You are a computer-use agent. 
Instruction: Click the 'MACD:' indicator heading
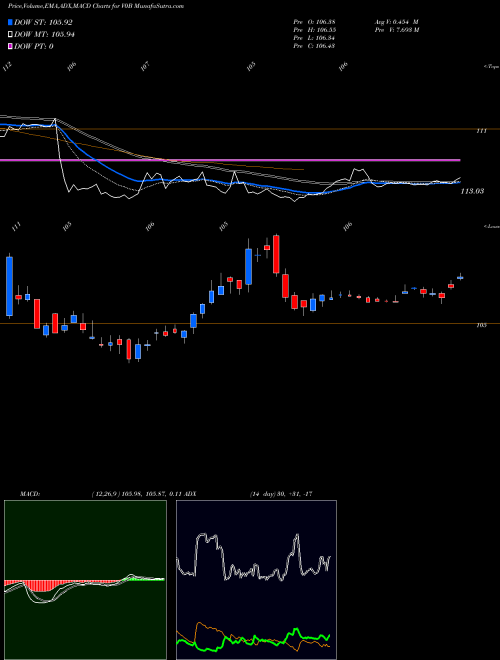[x=30, y=494]
